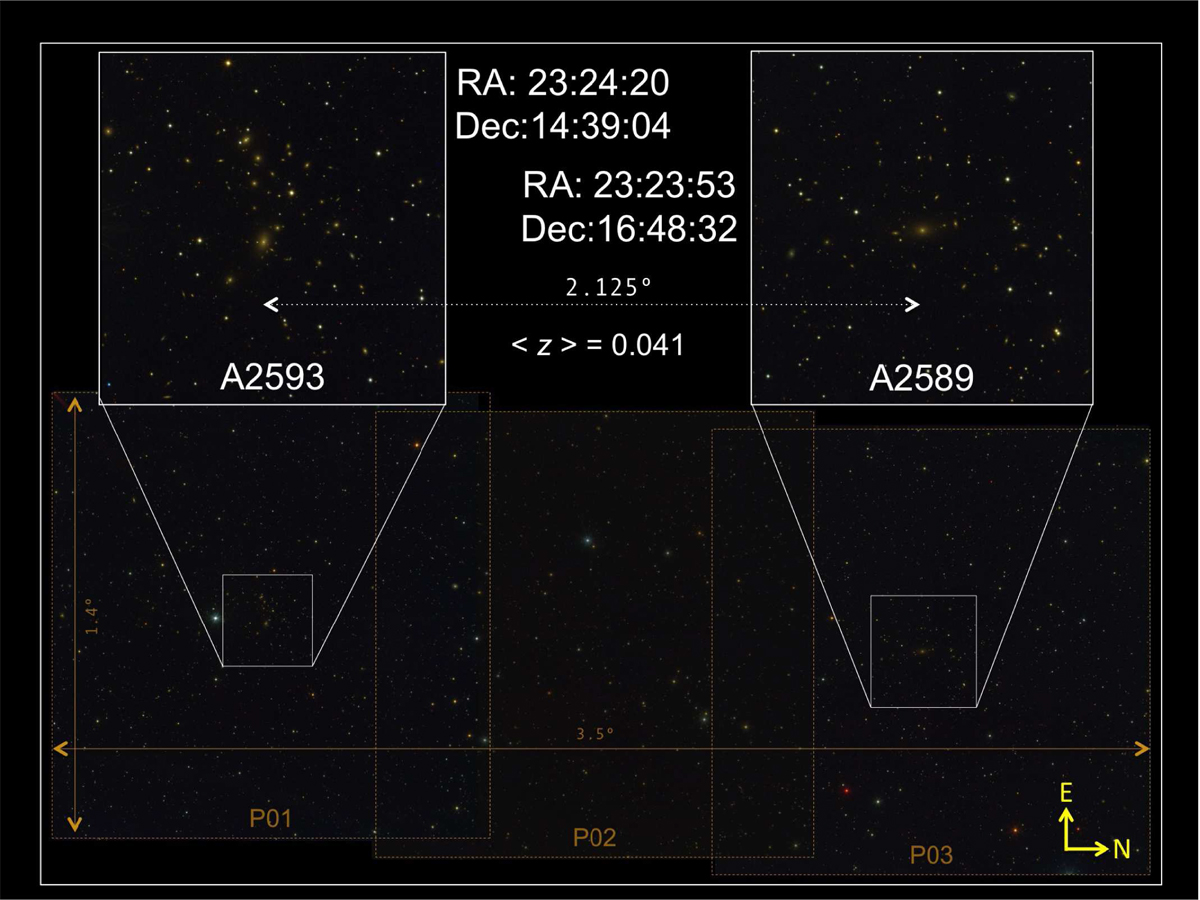Select the P03 pointing label
Viewport: 1200px width, 900px height.
click(x=931, y=855)
